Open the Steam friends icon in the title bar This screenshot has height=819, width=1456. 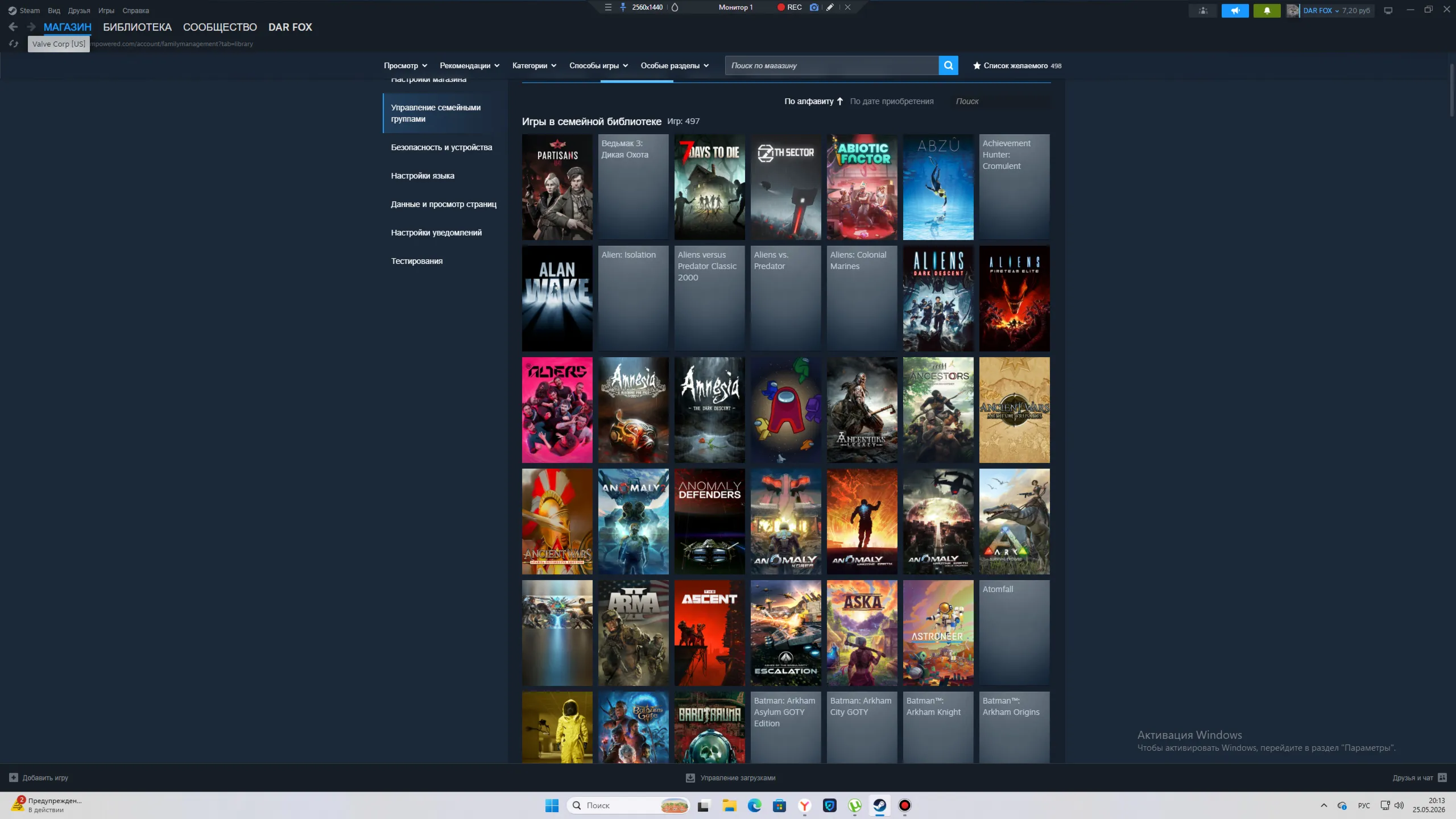[1203, 10]
